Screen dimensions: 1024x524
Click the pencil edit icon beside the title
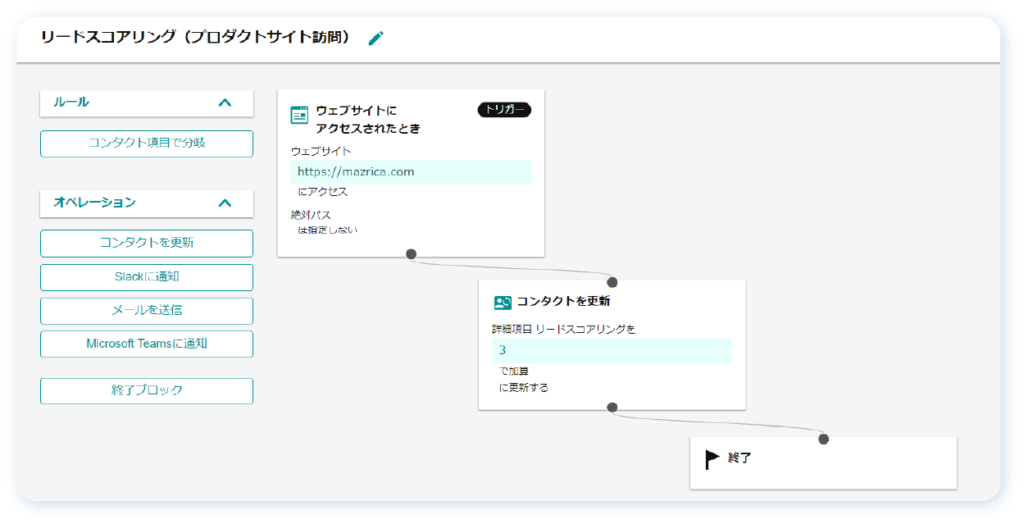tap(376, 39)
